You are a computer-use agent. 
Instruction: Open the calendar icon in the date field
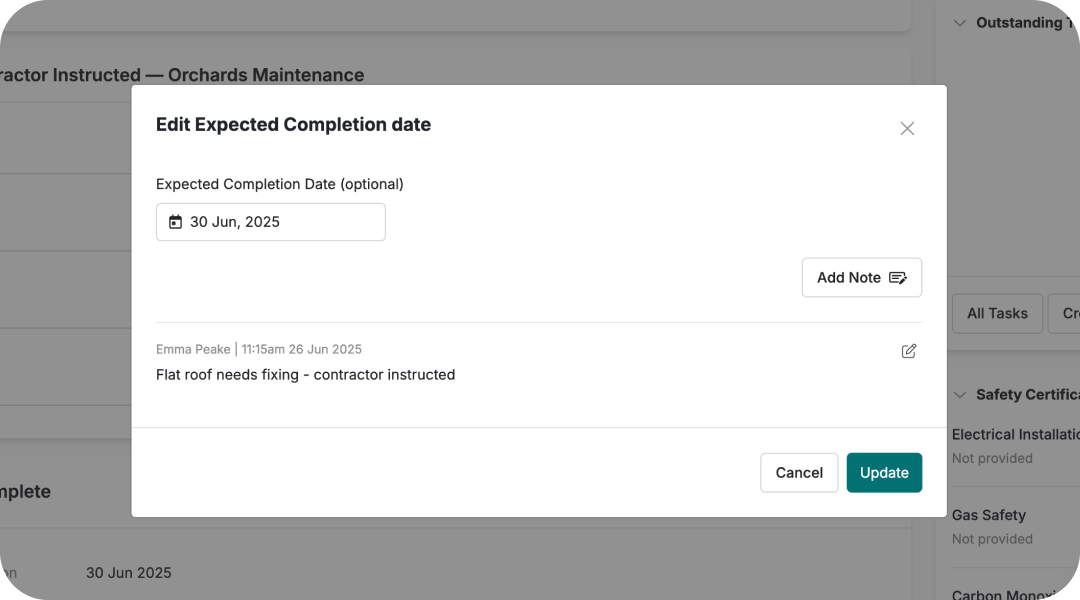[x=176, y=221]
